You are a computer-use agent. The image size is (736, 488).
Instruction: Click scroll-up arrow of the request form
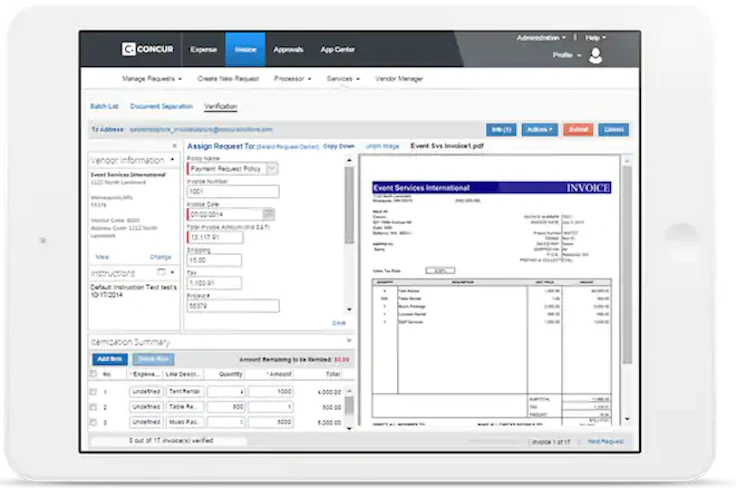tap(349, 160)
